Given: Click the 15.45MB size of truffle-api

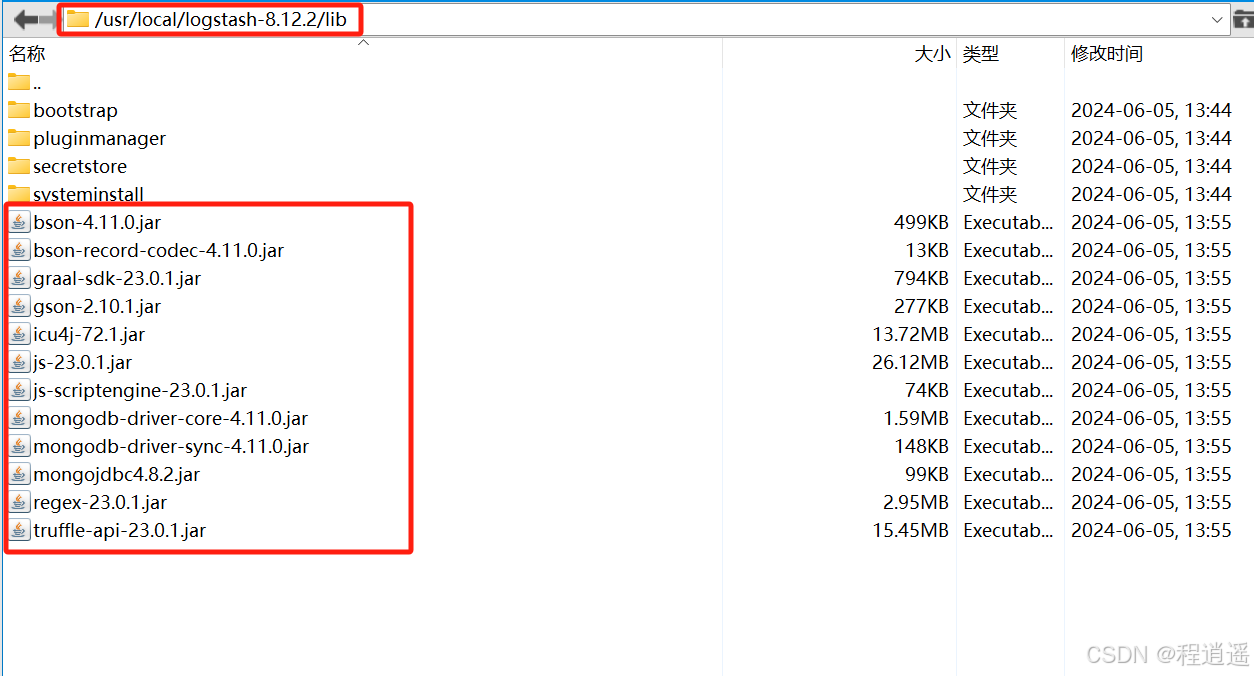Looking at the screenshot, I should point(910,530).
